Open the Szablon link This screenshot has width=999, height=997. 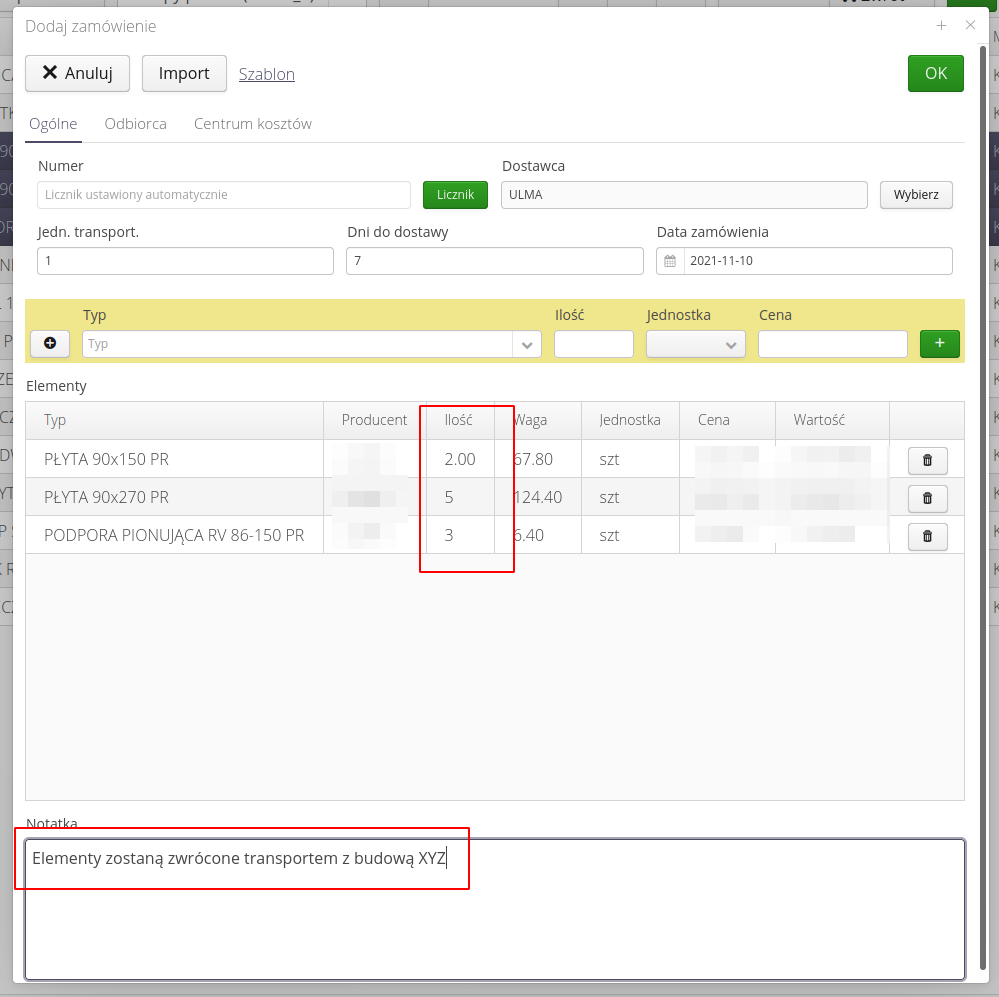(x=266, y=74)
